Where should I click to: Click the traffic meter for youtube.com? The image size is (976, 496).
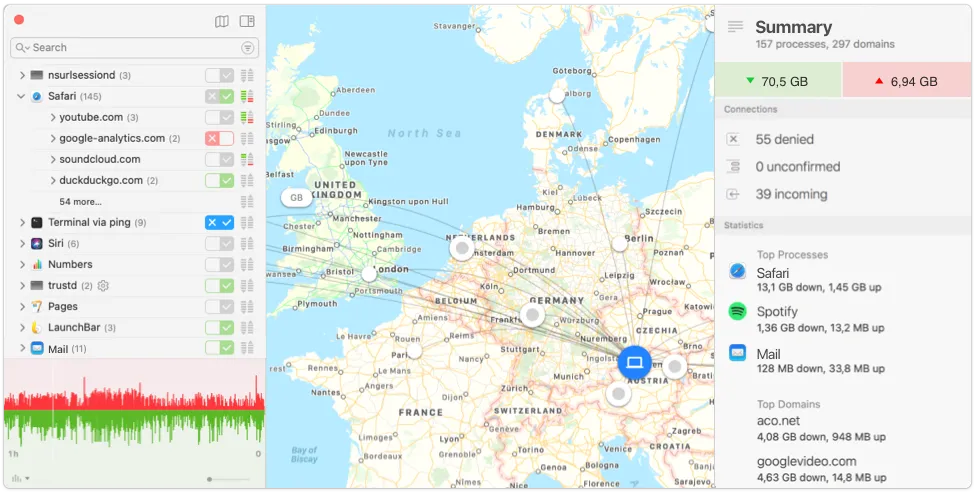pyautogui.click(x=247, y=117)
